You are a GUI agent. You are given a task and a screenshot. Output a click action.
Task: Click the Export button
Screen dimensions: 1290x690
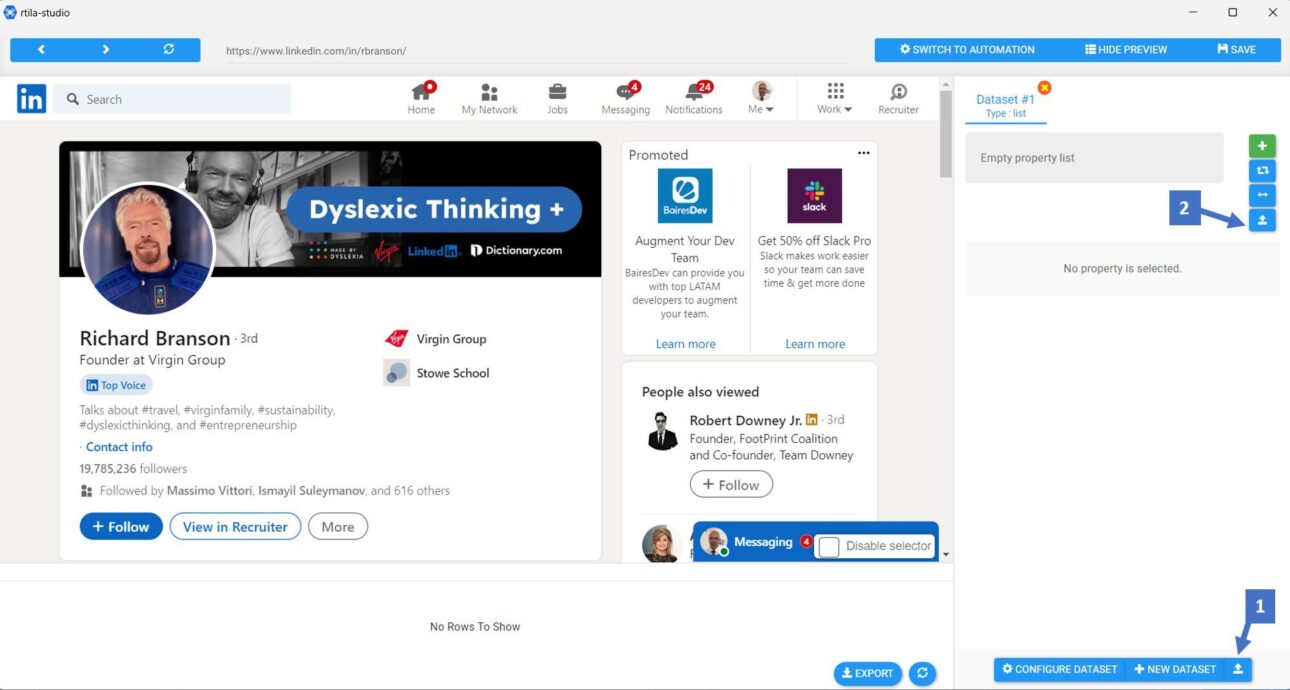click(867, 673)
